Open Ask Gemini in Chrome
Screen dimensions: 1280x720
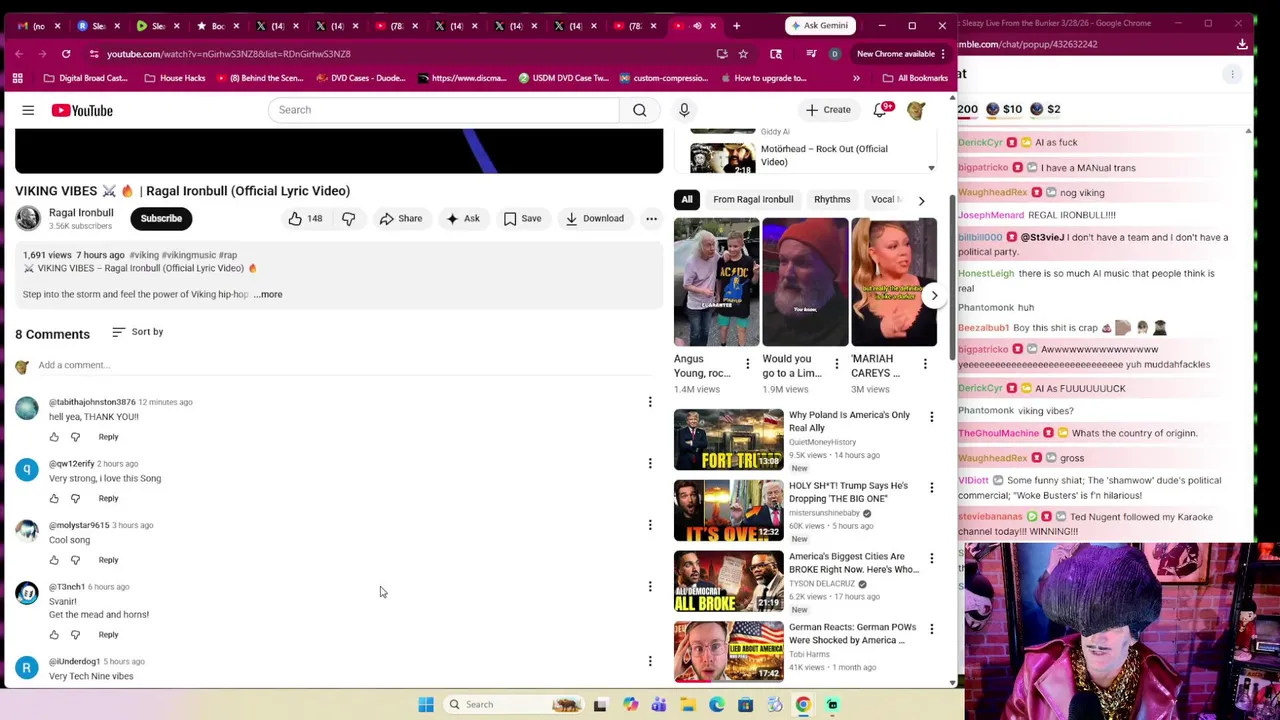tap(820, 25)
